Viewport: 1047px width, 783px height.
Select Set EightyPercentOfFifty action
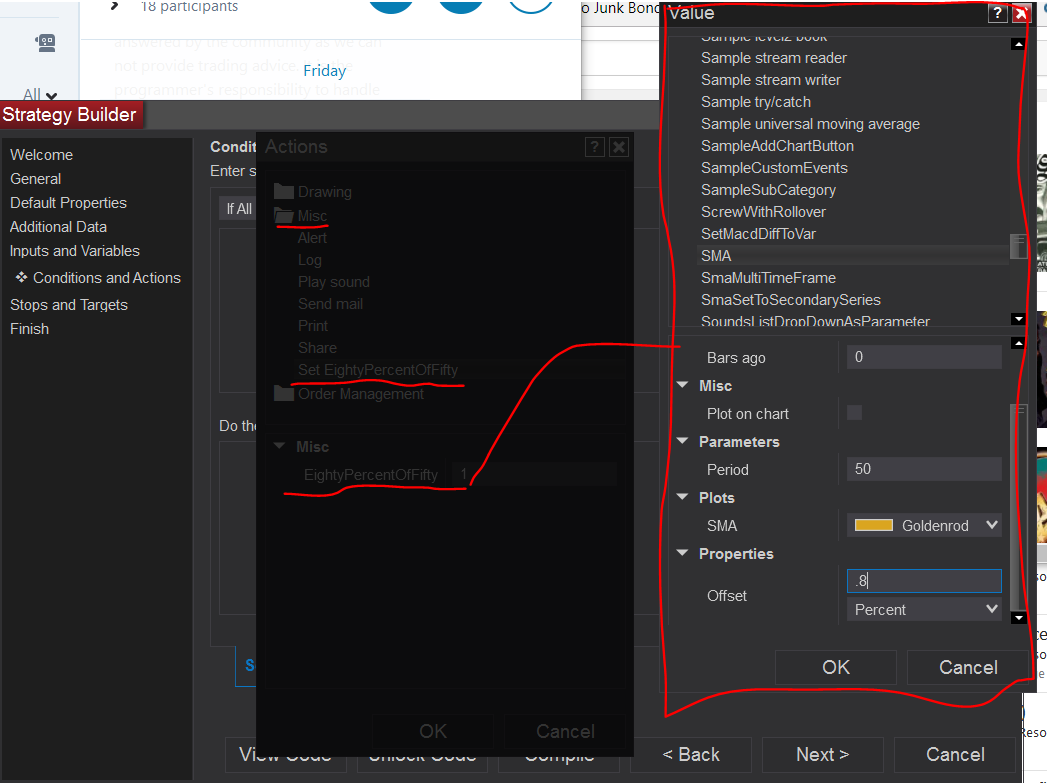pos(378,370)
